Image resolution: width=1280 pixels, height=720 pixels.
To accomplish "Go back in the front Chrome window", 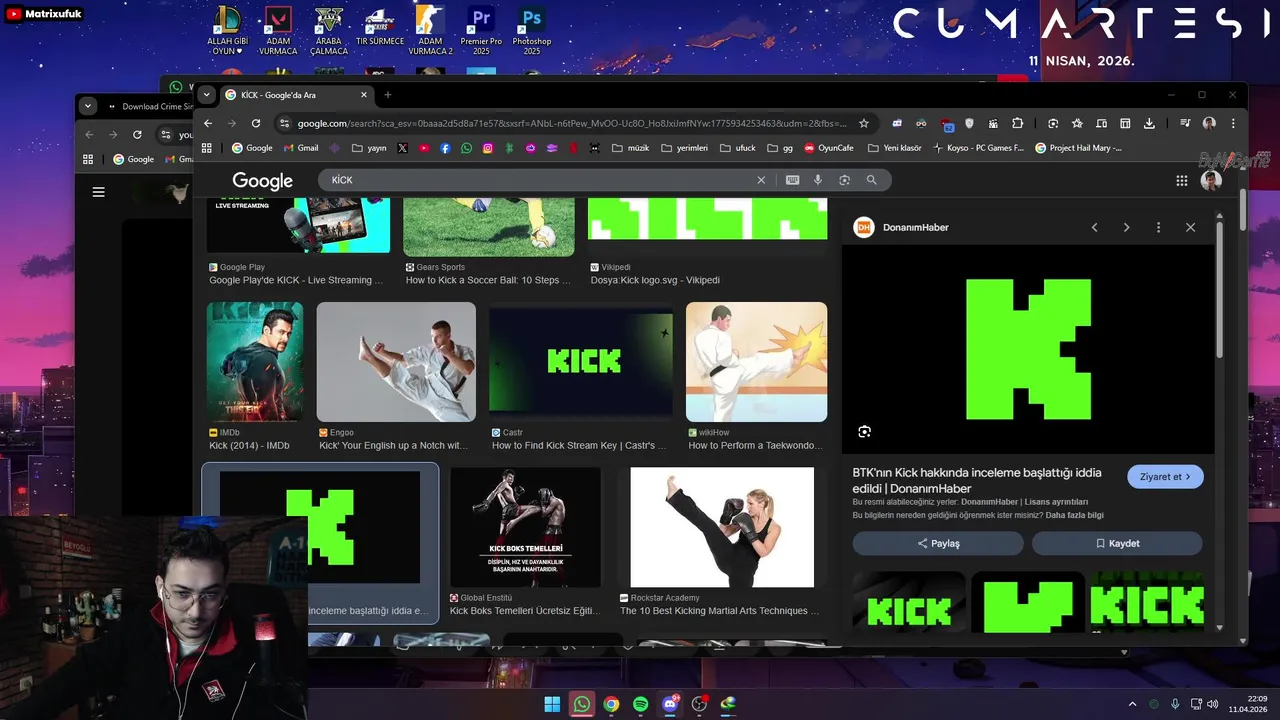I will (x=208, y=123).
